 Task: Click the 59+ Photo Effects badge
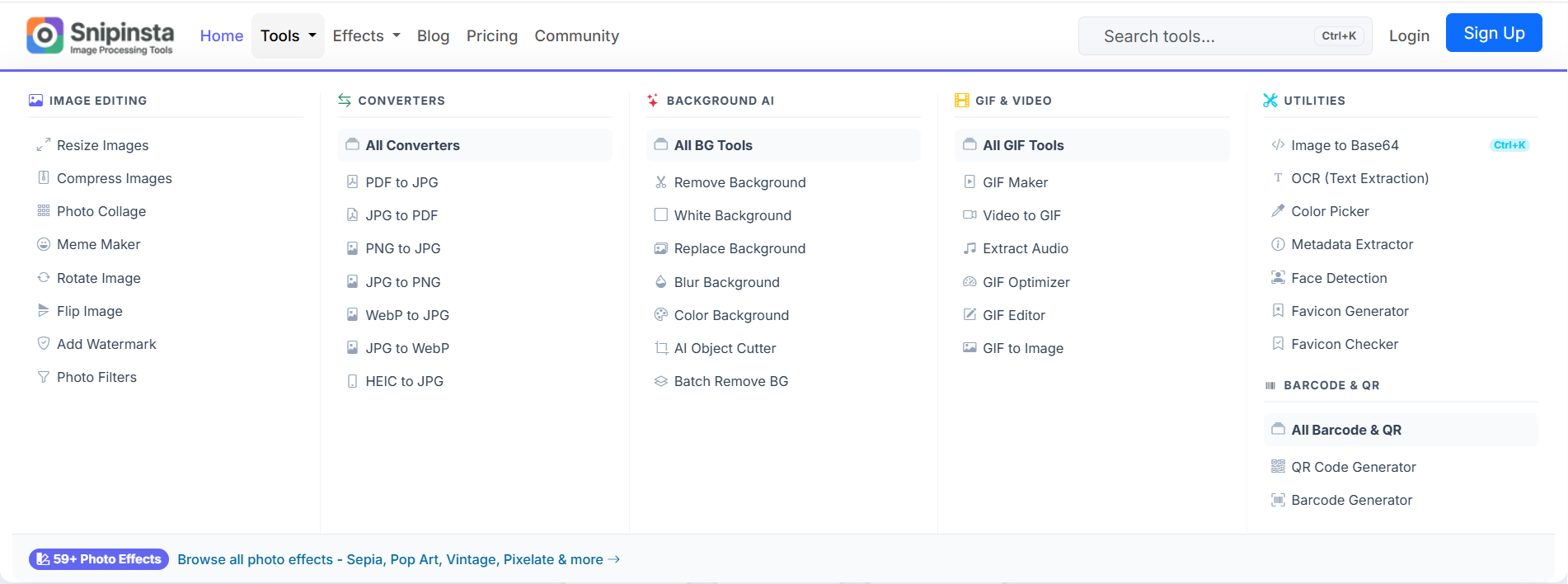click(99, 559)
